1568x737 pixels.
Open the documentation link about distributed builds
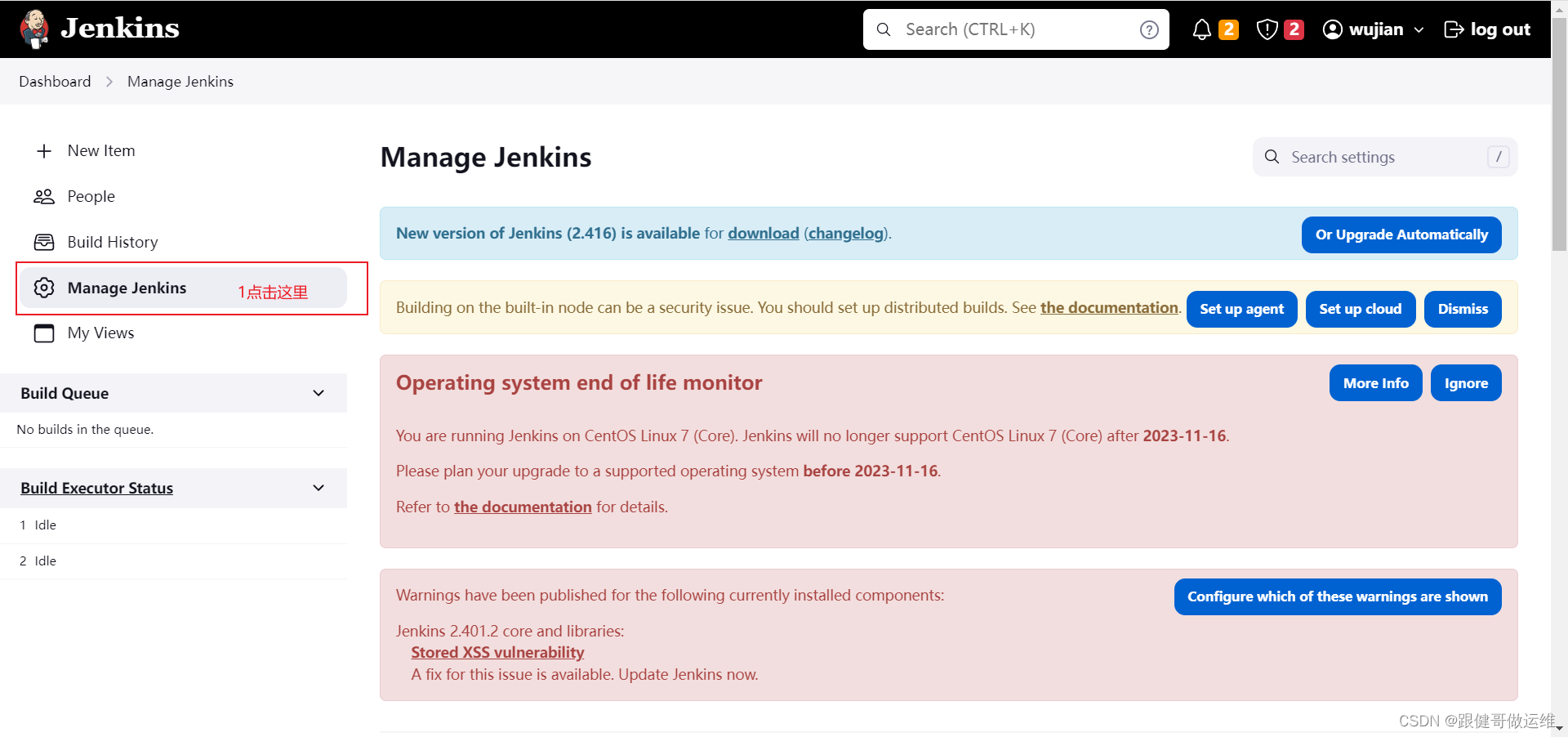click(x=1109, y=308)
